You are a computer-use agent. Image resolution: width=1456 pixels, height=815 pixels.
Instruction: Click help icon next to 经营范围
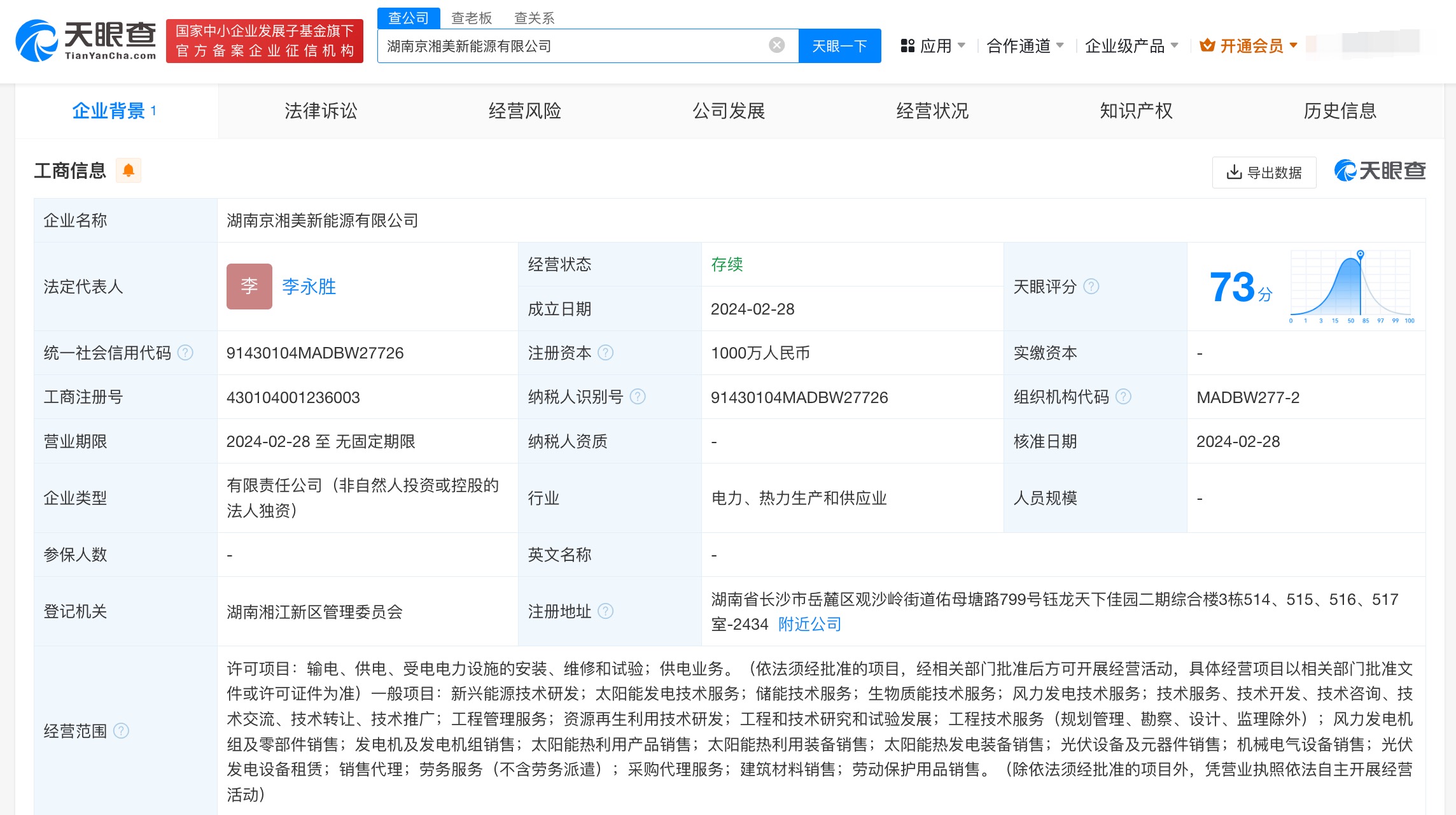click(121, 730)
